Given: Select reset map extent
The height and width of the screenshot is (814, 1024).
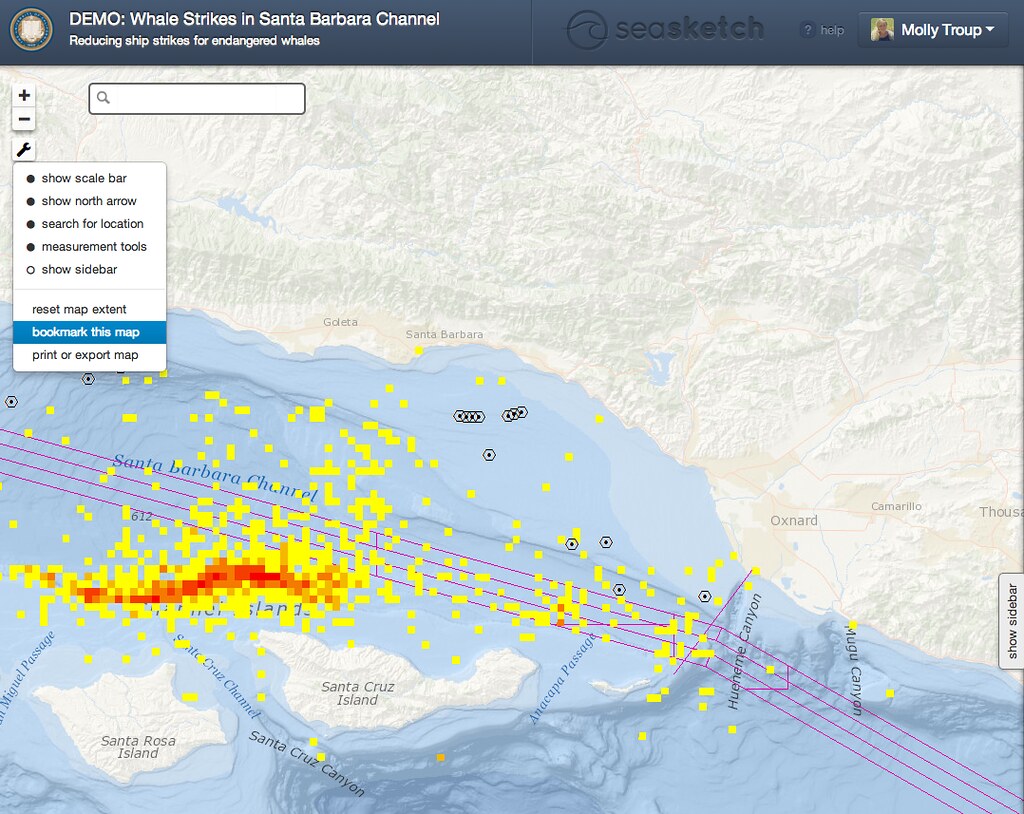Looking at the screenshot, I should point(79,309).
